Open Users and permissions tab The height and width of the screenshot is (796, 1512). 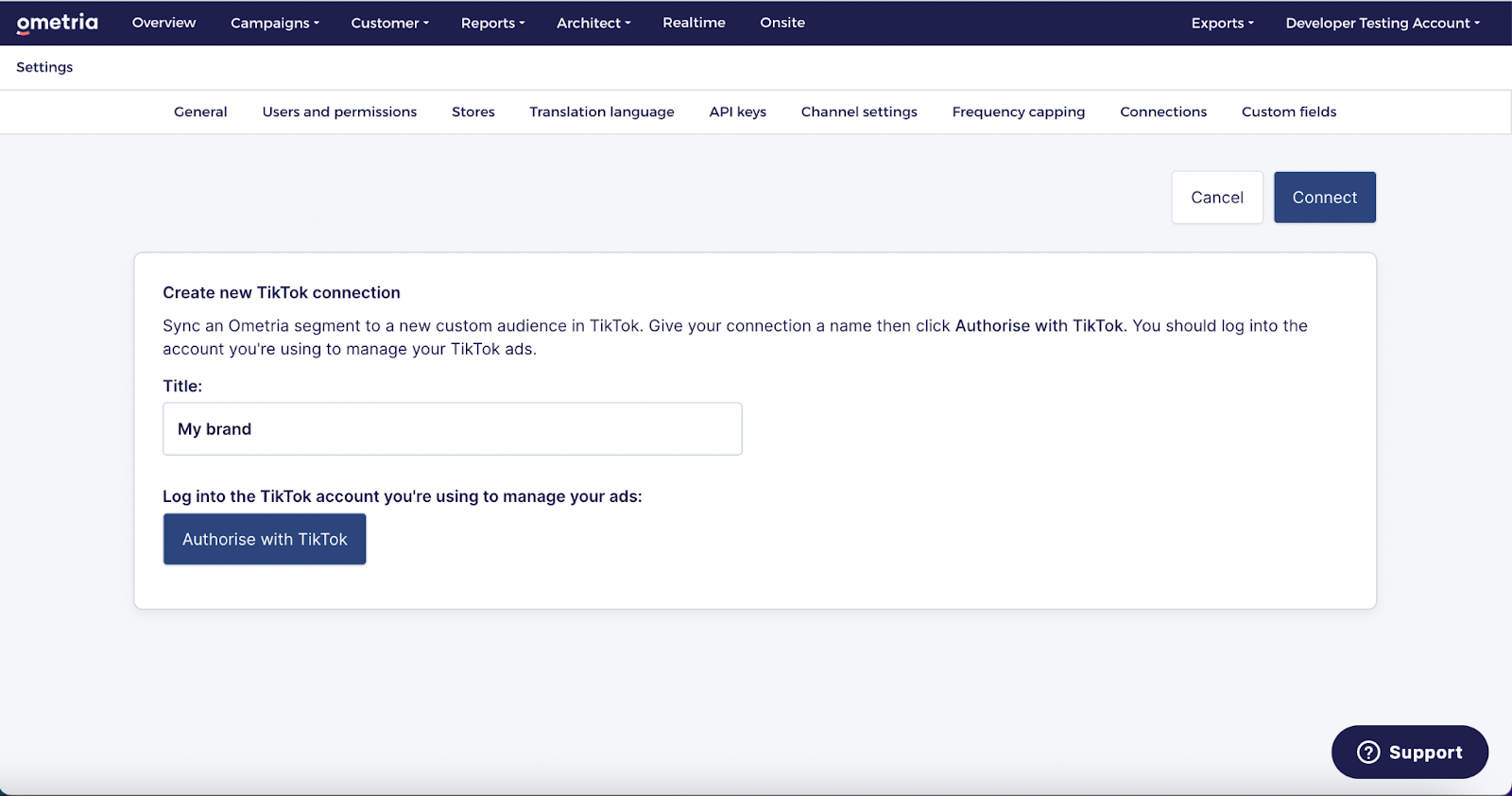click(x=339, y=112)
